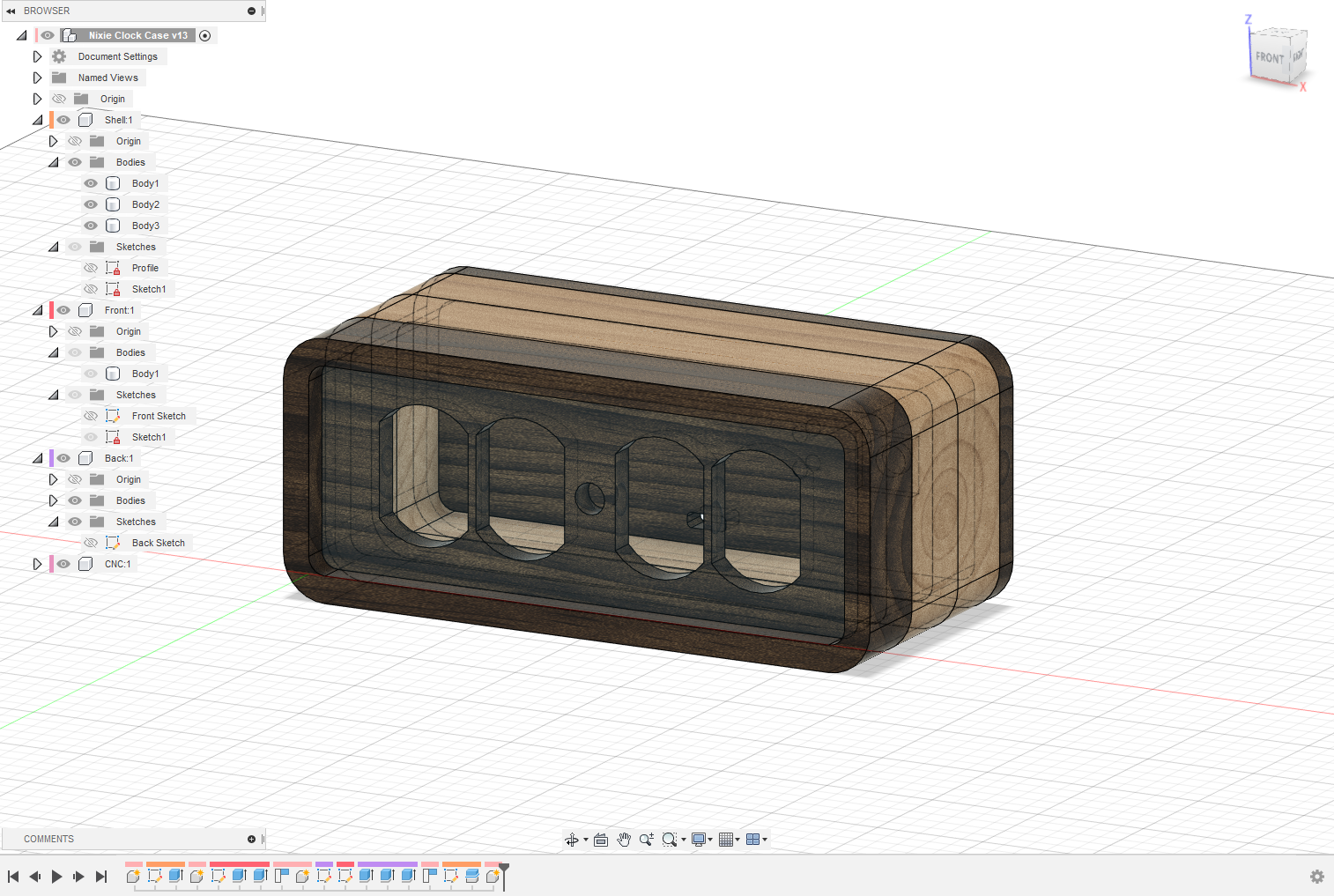This screenshot has width=1334, height=896.
Task: Expand Bodies folder under Back:1
Action: [x=53, y=500]
